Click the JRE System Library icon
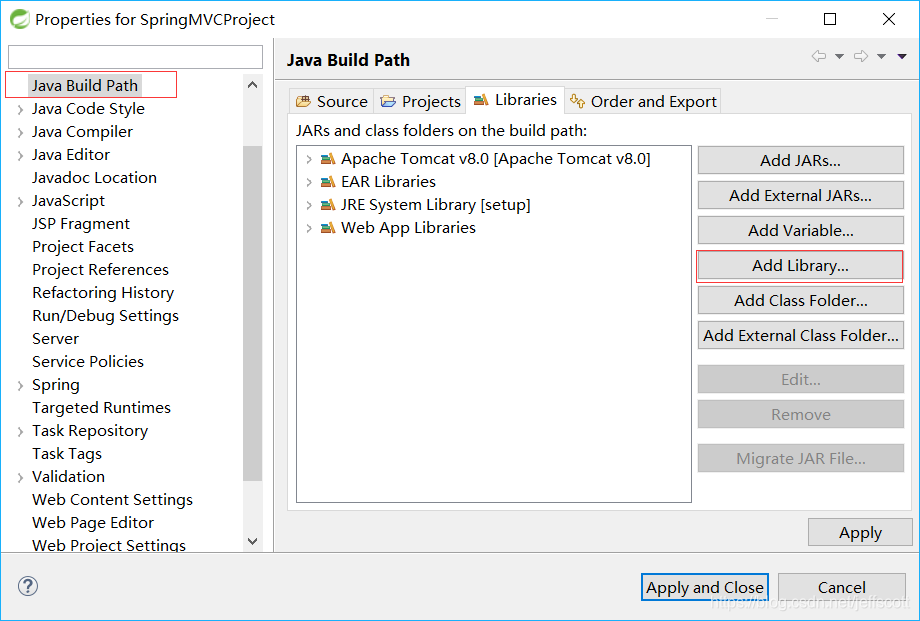This screenshot has height=621, width=920. coord(328,205)
